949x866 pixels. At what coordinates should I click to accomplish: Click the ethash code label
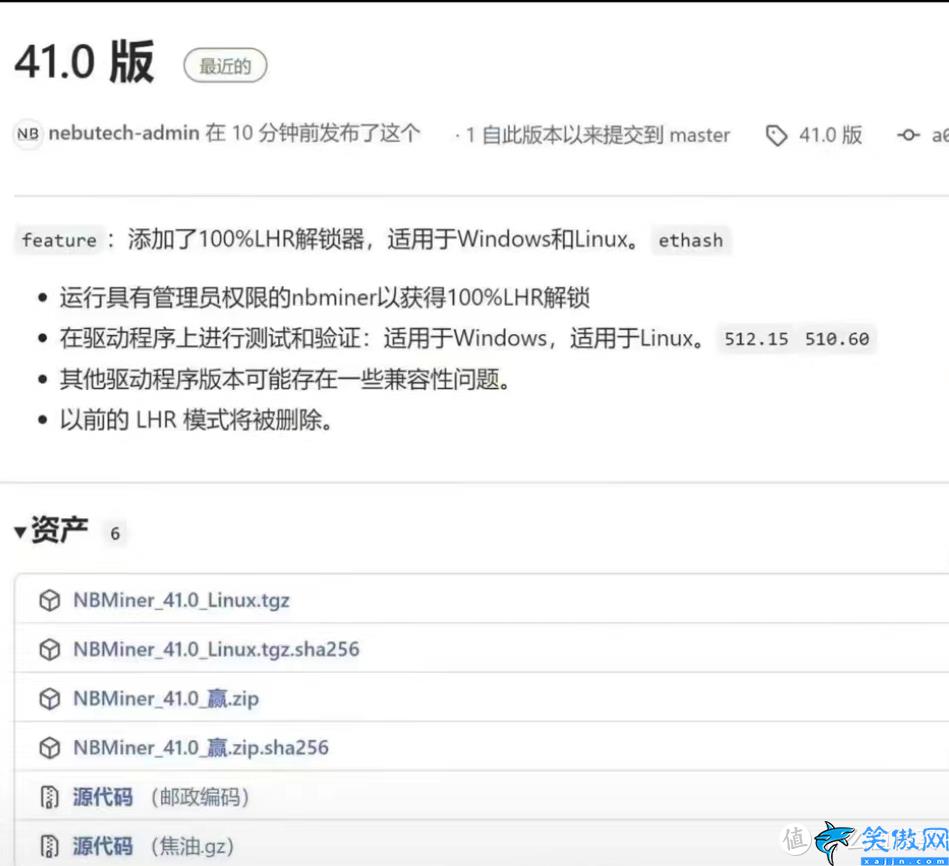691,240
